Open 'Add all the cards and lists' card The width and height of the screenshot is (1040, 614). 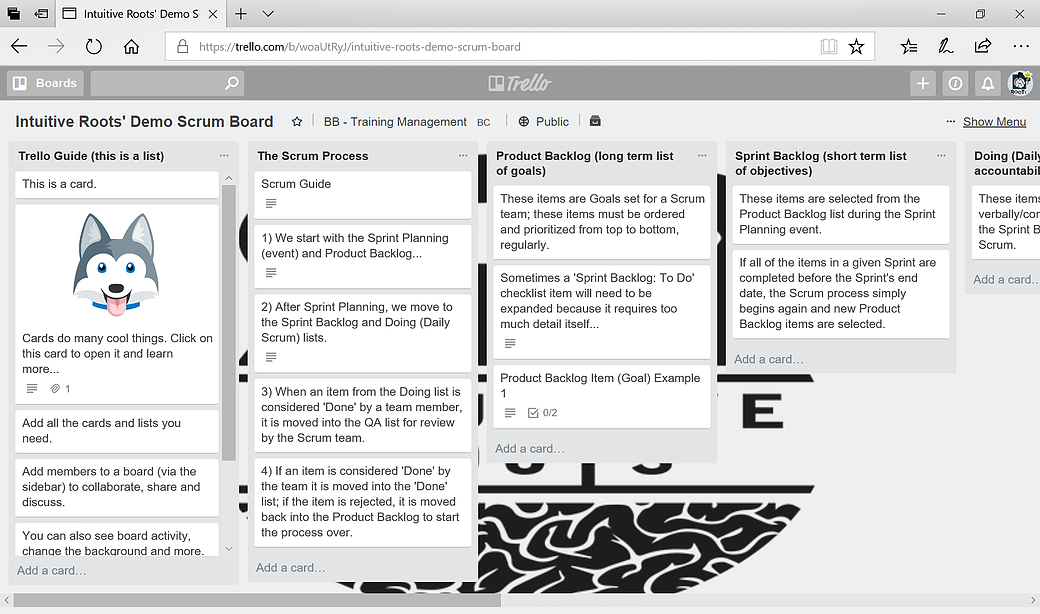coord(117,431)
